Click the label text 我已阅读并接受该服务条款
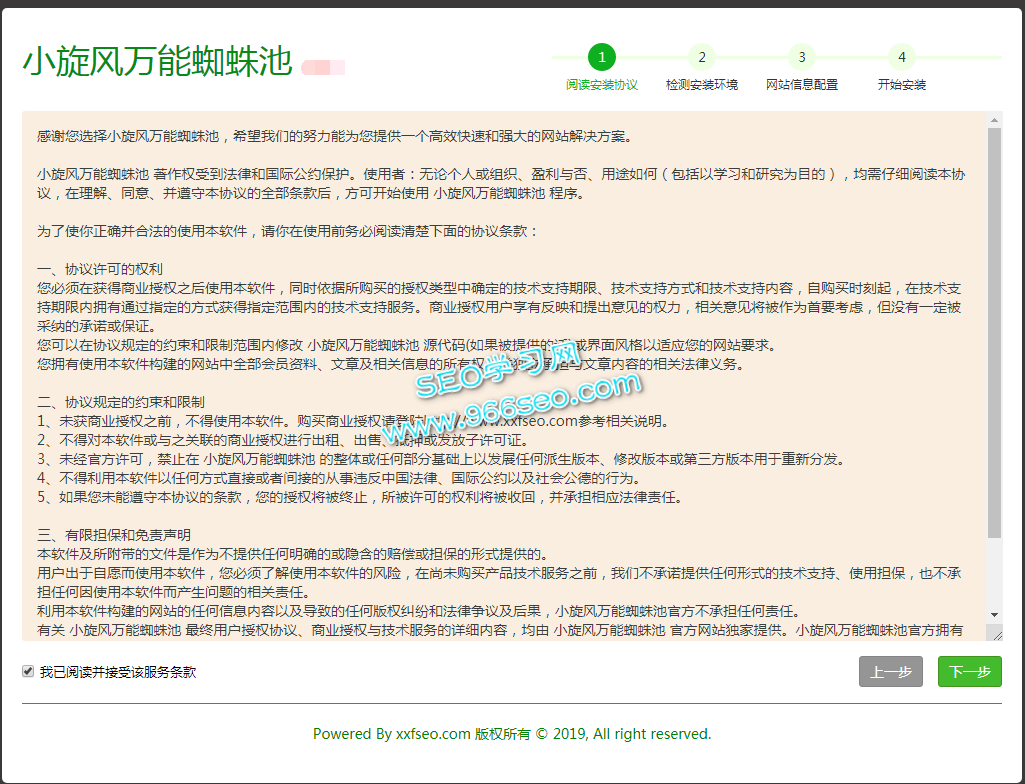Screen dimensions: 1025x784 coord(118,672)
